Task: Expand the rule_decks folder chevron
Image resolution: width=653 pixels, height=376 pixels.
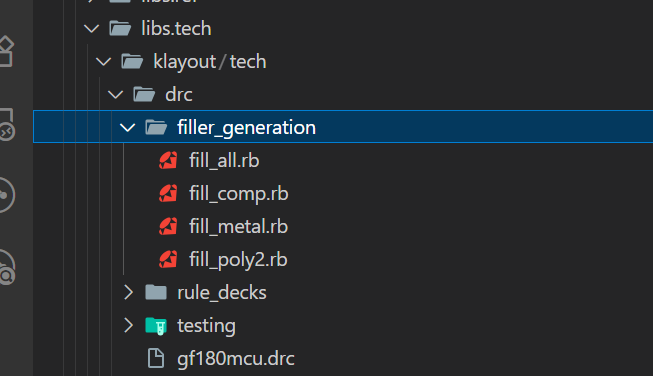Action: tap(128, 292)
